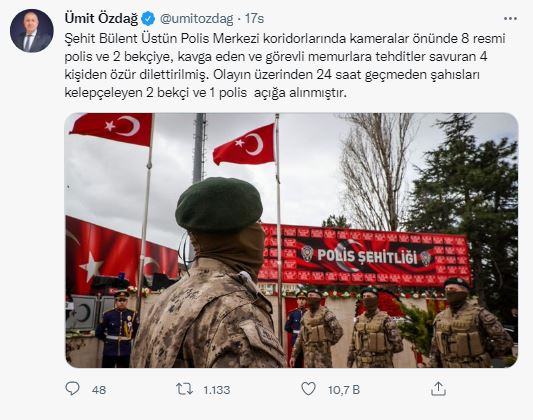This screenshot has width=533, height=420.
Task: Open Ümit Özdağ's profile avatar
Action: click(32, 31)
